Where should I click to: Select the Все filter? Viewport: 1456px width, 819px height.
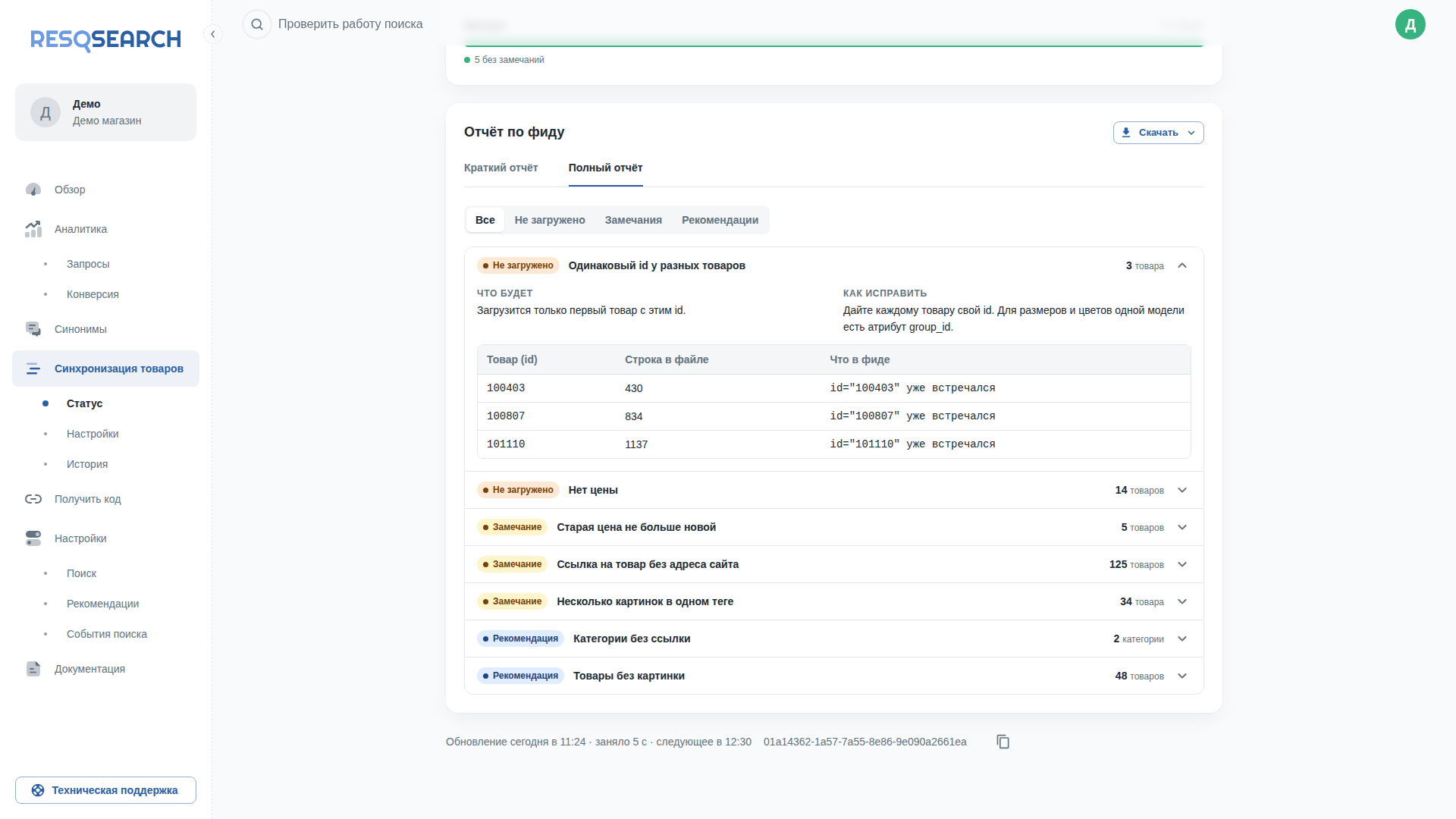click(x=485, y=220)
